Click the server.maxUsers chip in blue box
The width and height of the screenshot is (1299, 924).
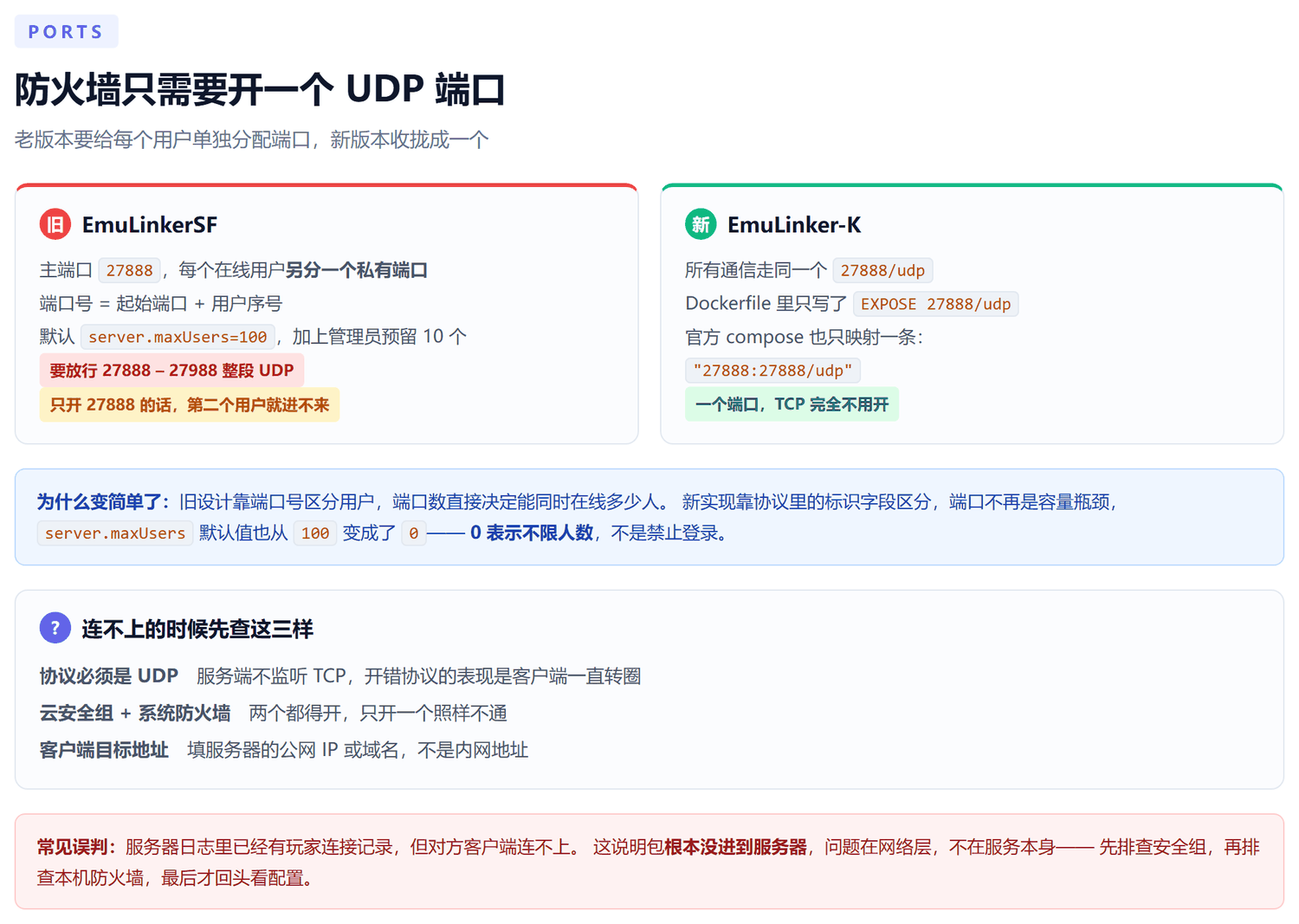tap(114, 533)
